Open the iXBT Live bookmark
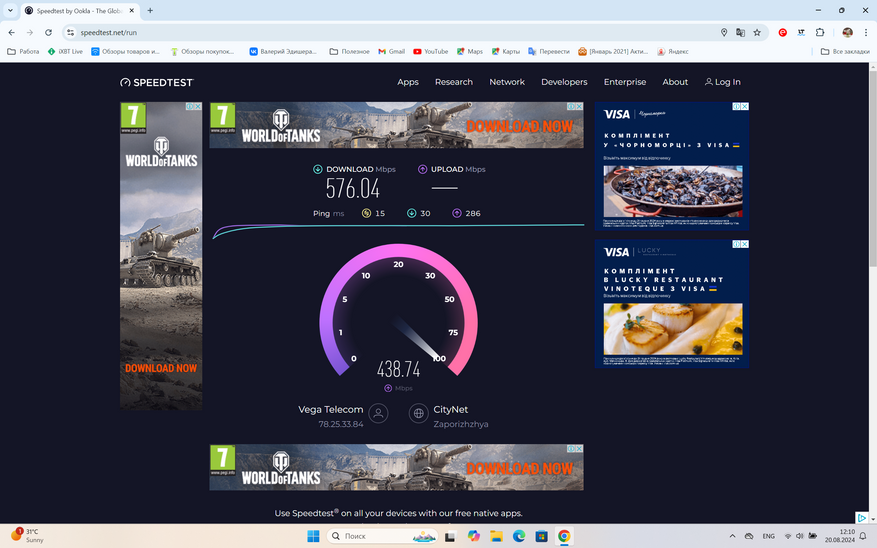 click(65, 51)
